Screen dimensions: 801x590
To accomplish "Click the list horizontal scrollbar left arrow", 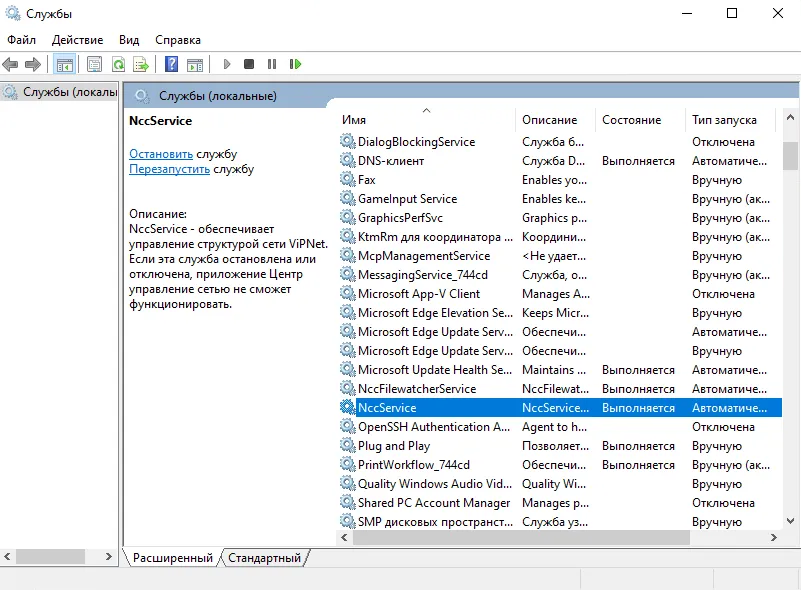I will point(344,537).
